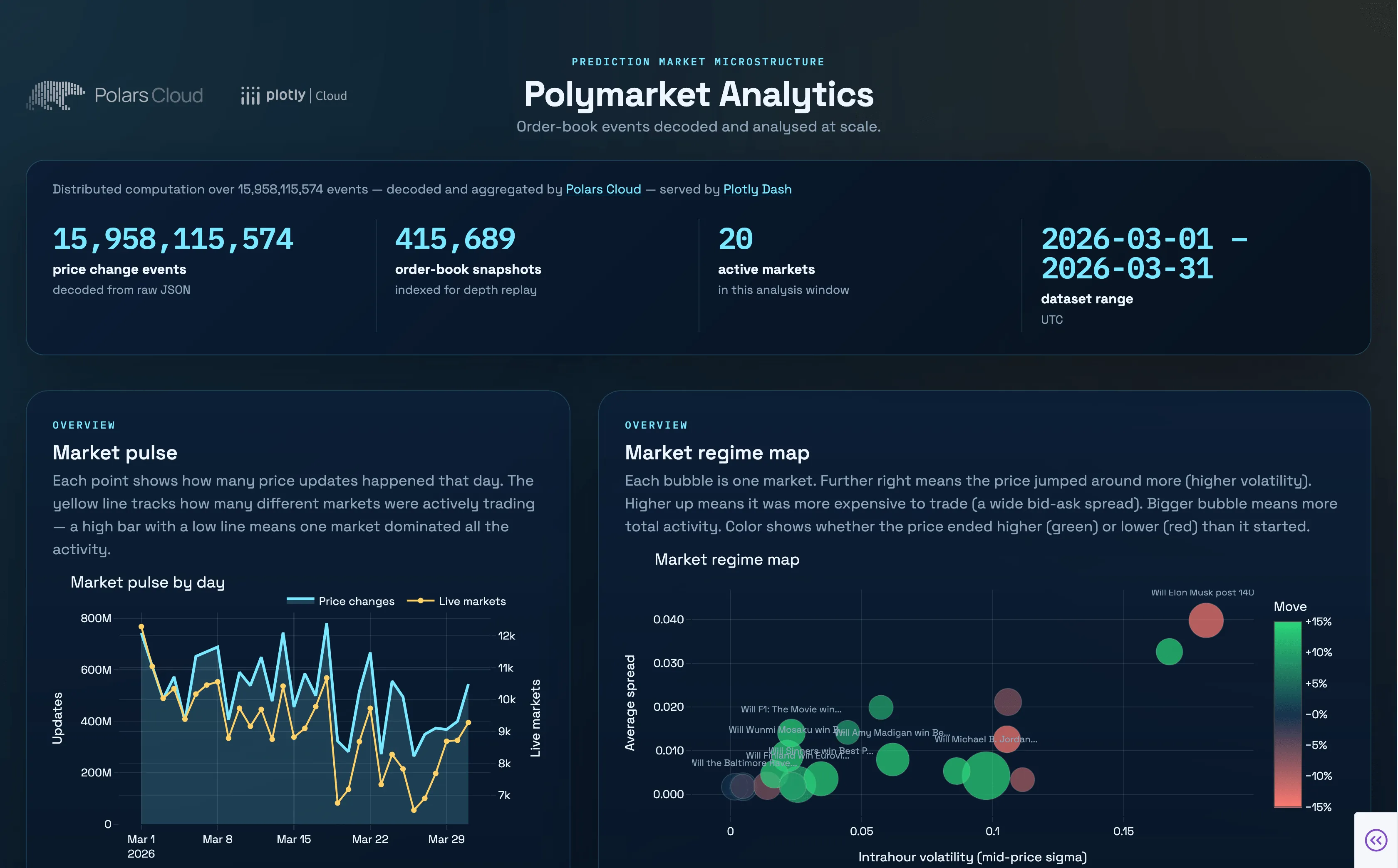The height and width of the screenshot is (868, 1398).
Task: Click the −15% colorbar tick label
Action: click(1318, 807)
